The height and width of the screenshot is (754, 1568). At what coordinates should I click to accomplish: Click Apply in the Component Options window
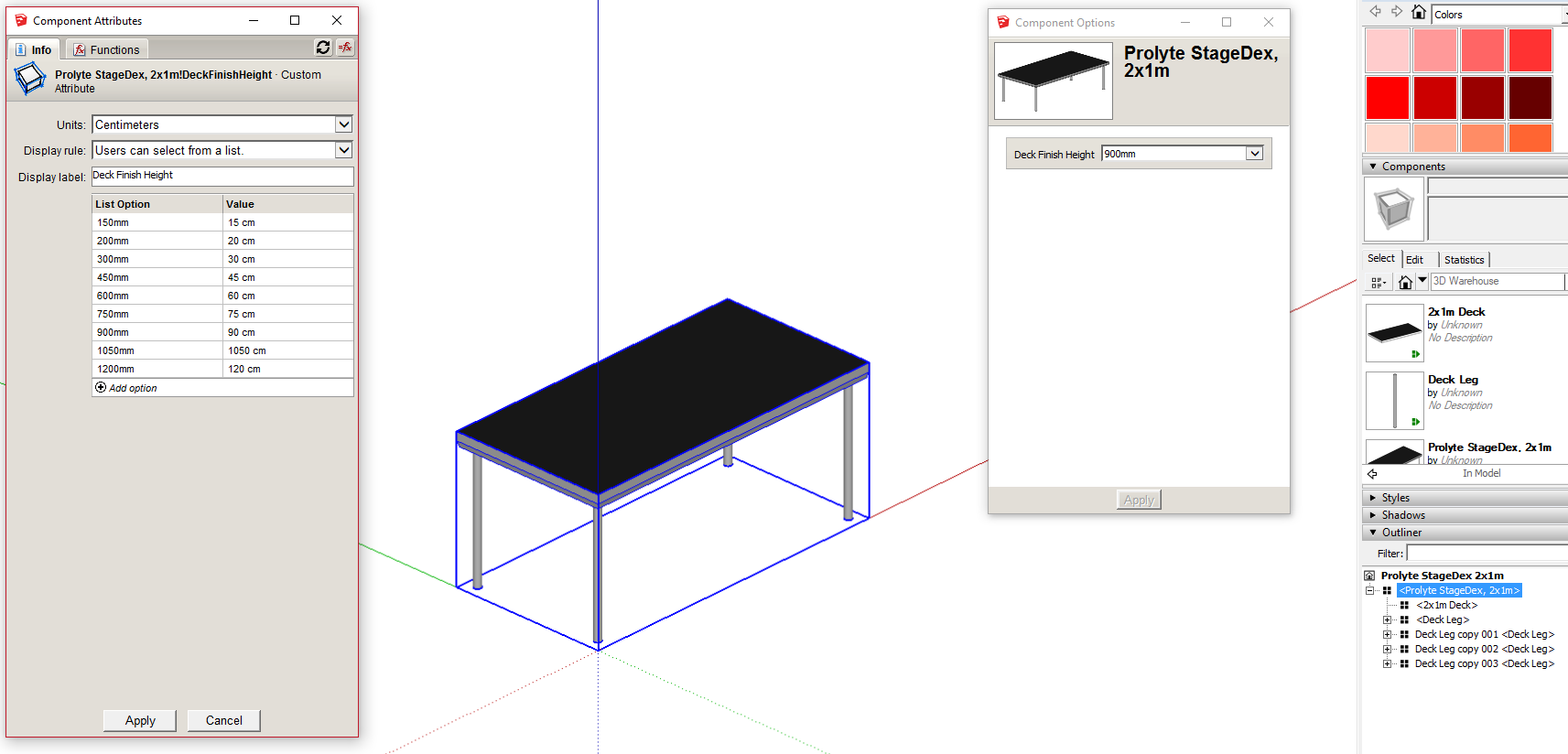1139,500
